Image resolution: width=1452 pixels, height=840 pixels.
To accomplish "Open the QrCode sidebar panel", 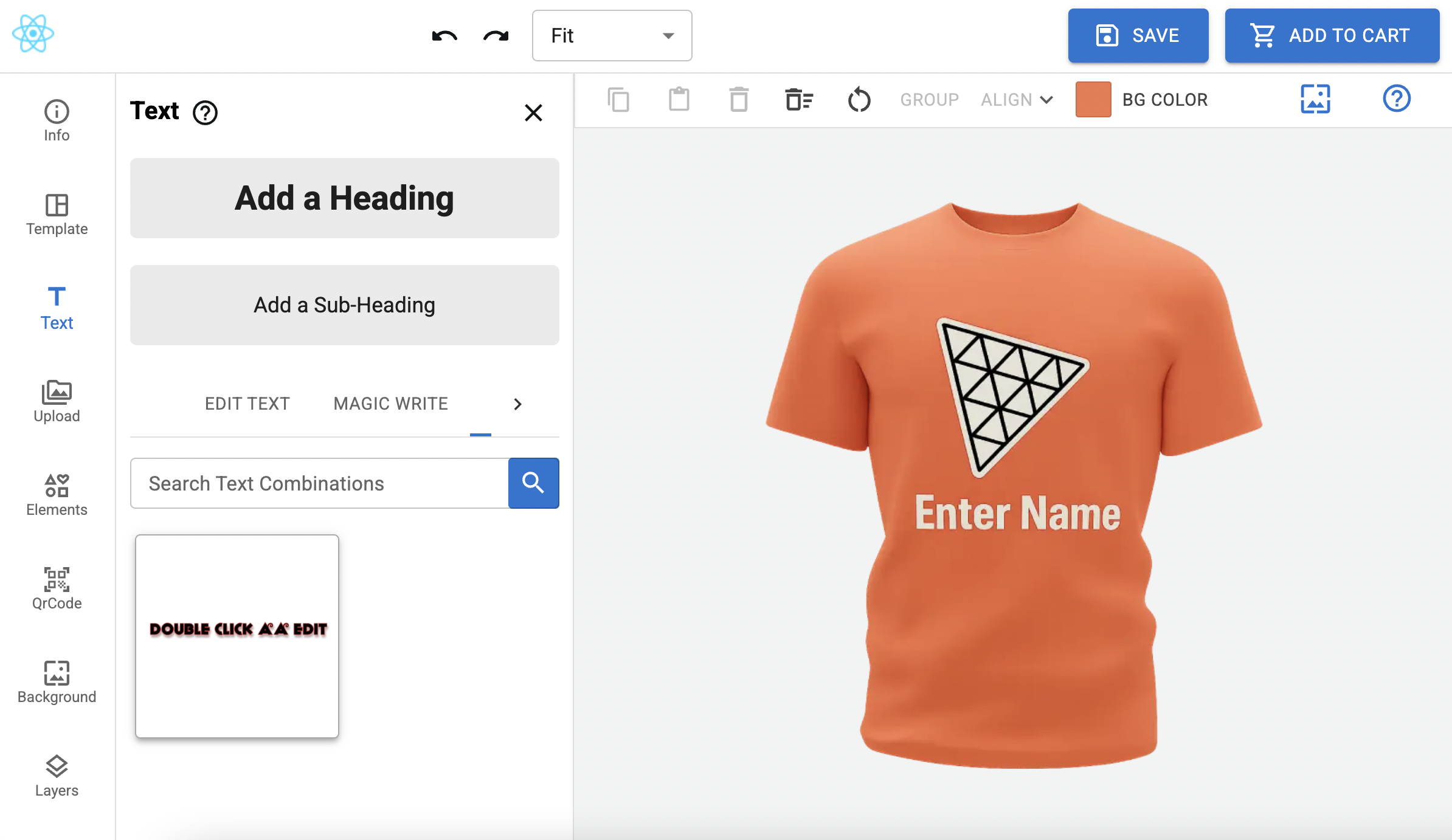I will click(x=57, y=588).
